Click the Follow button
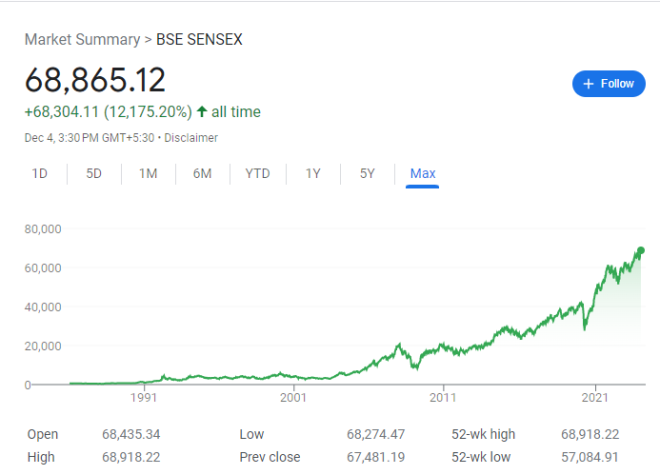Screen dimensions: 660x475 coord(608,84)
